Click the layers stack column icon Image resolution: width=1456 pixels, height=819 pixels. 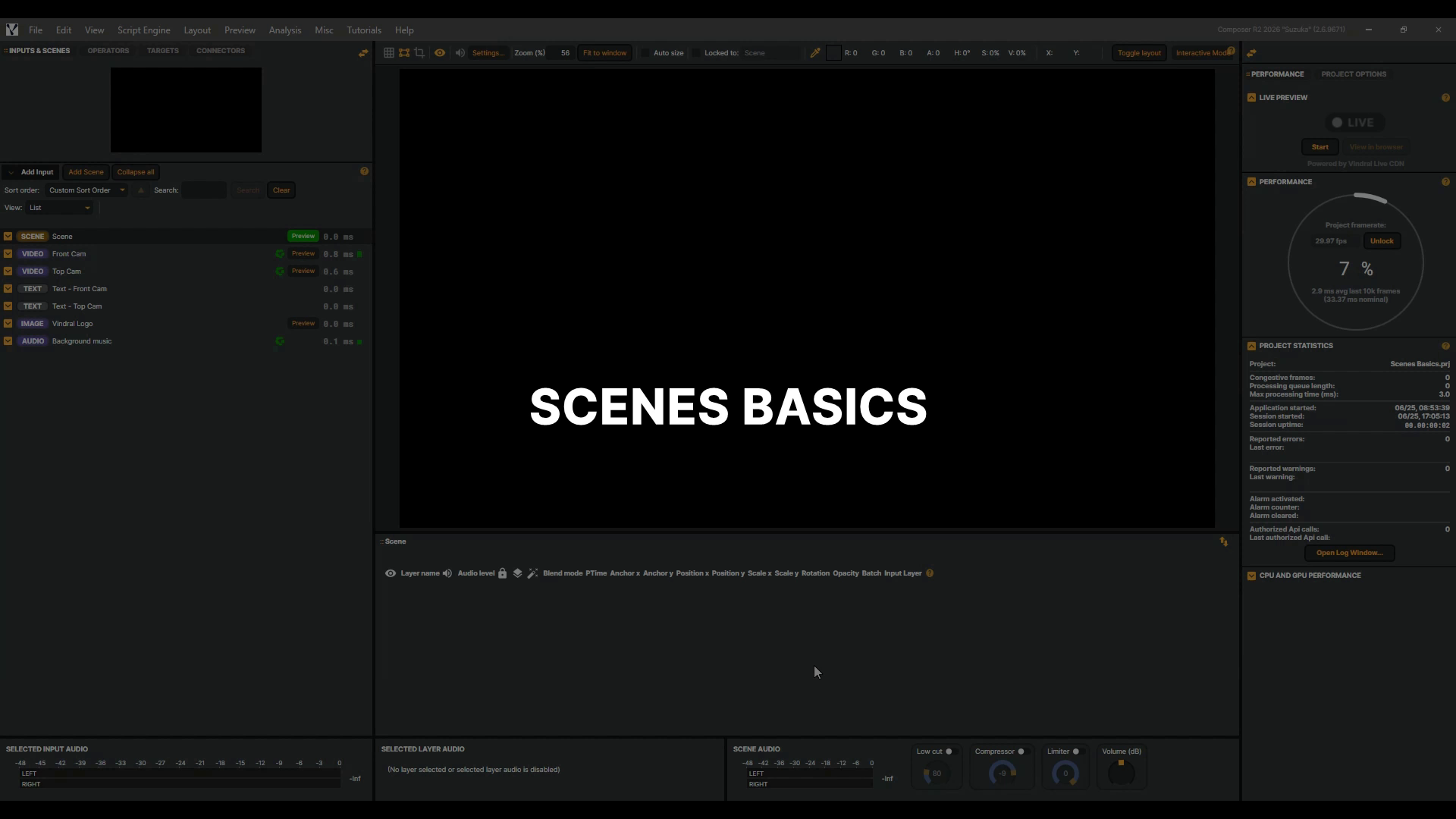pyautogui.click(x=517, y=573)
